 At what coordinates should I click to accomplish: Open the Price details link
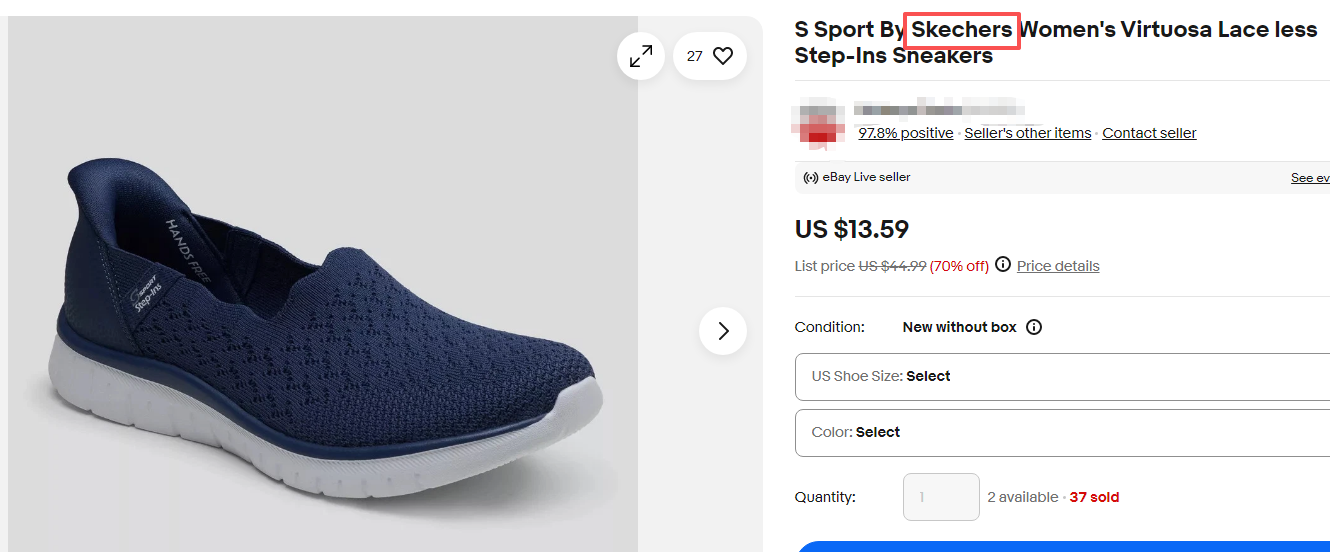tap(1058, 266)
